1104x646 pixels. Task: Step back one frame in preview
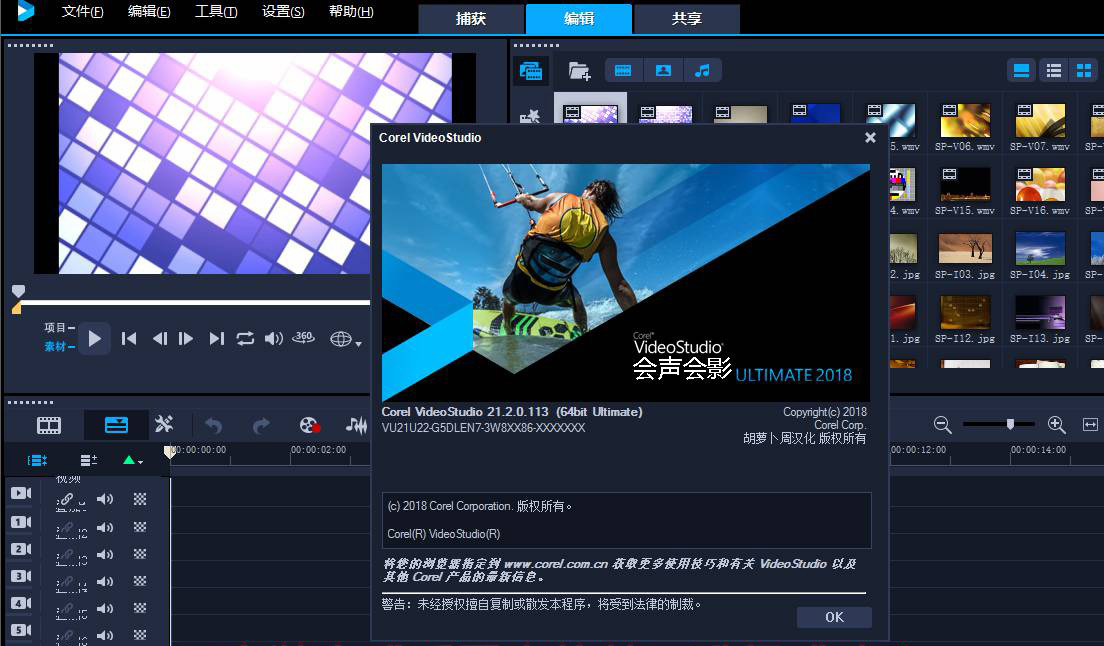pos(160,339)
